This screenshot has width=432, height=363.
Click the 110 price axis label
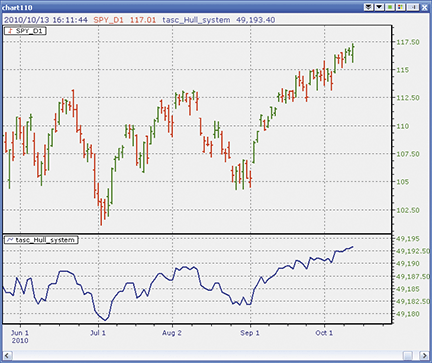pos(403,126)
